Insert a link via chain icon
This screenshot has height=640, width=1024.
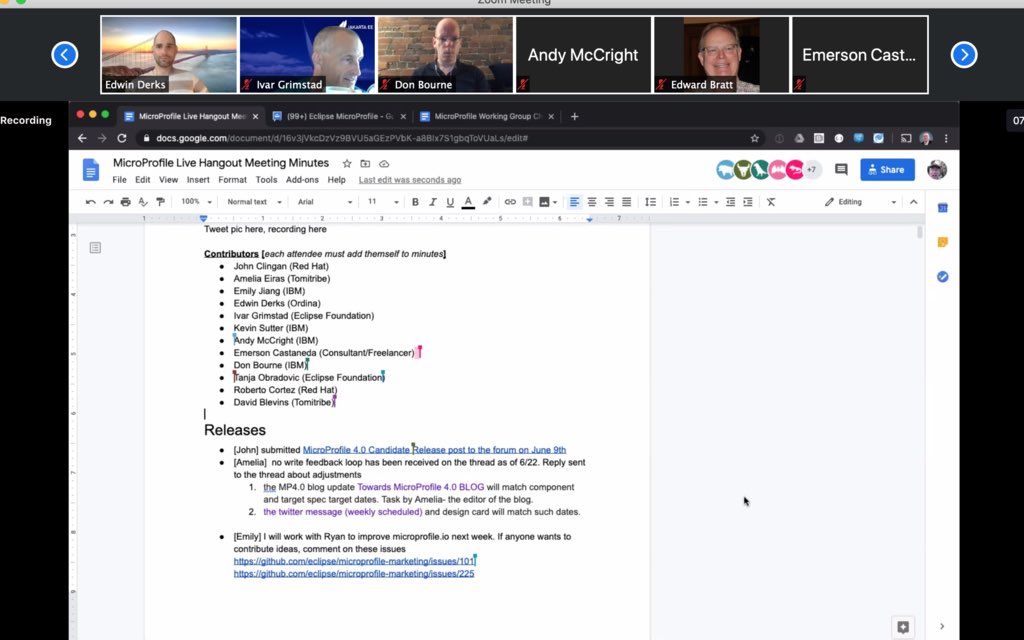(x=510, y=202)
